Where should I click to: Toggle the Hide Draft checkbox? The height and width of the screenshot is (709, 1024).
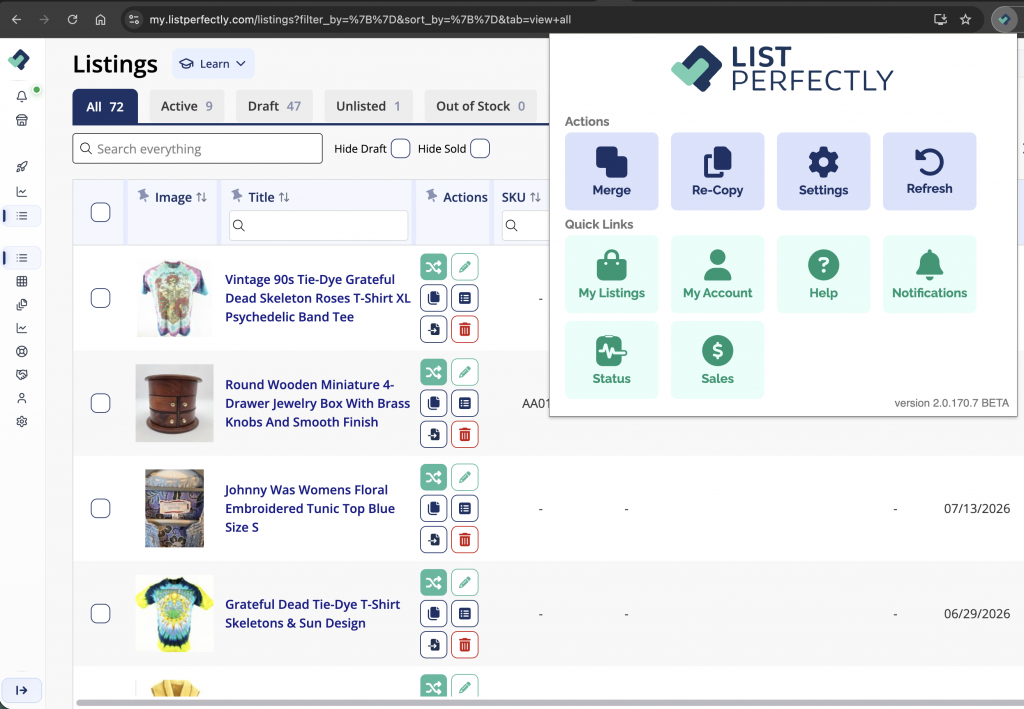coord(400,149)
